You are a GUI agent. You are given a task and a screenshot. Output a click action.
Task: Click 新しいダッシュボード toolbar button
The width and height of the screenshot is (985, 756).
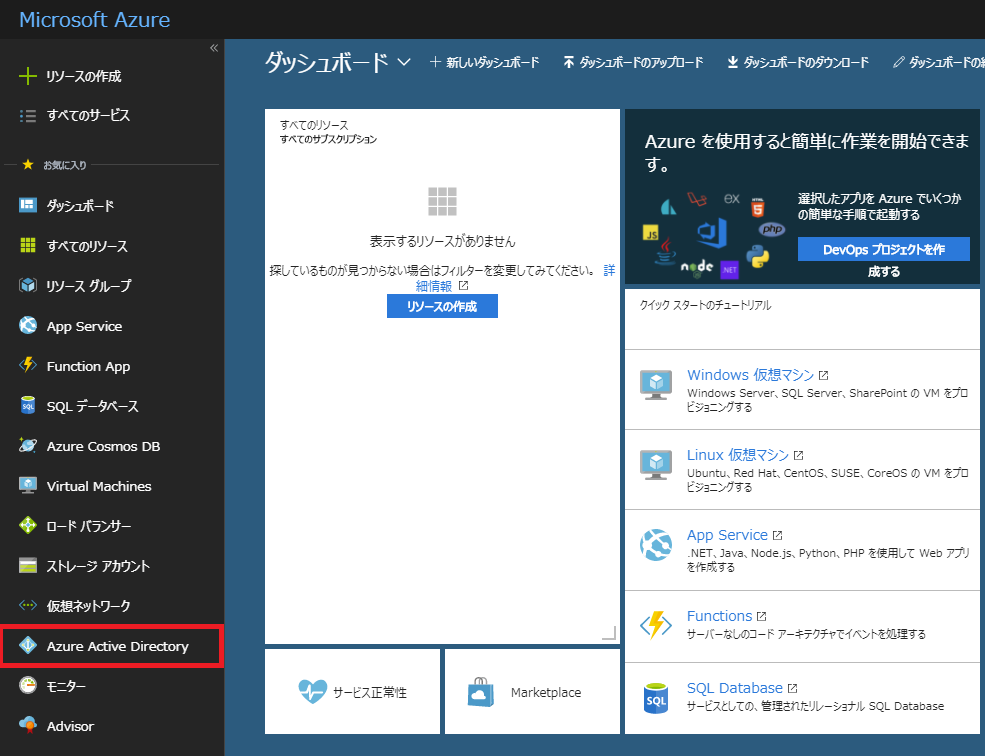[x=484, y=62]
